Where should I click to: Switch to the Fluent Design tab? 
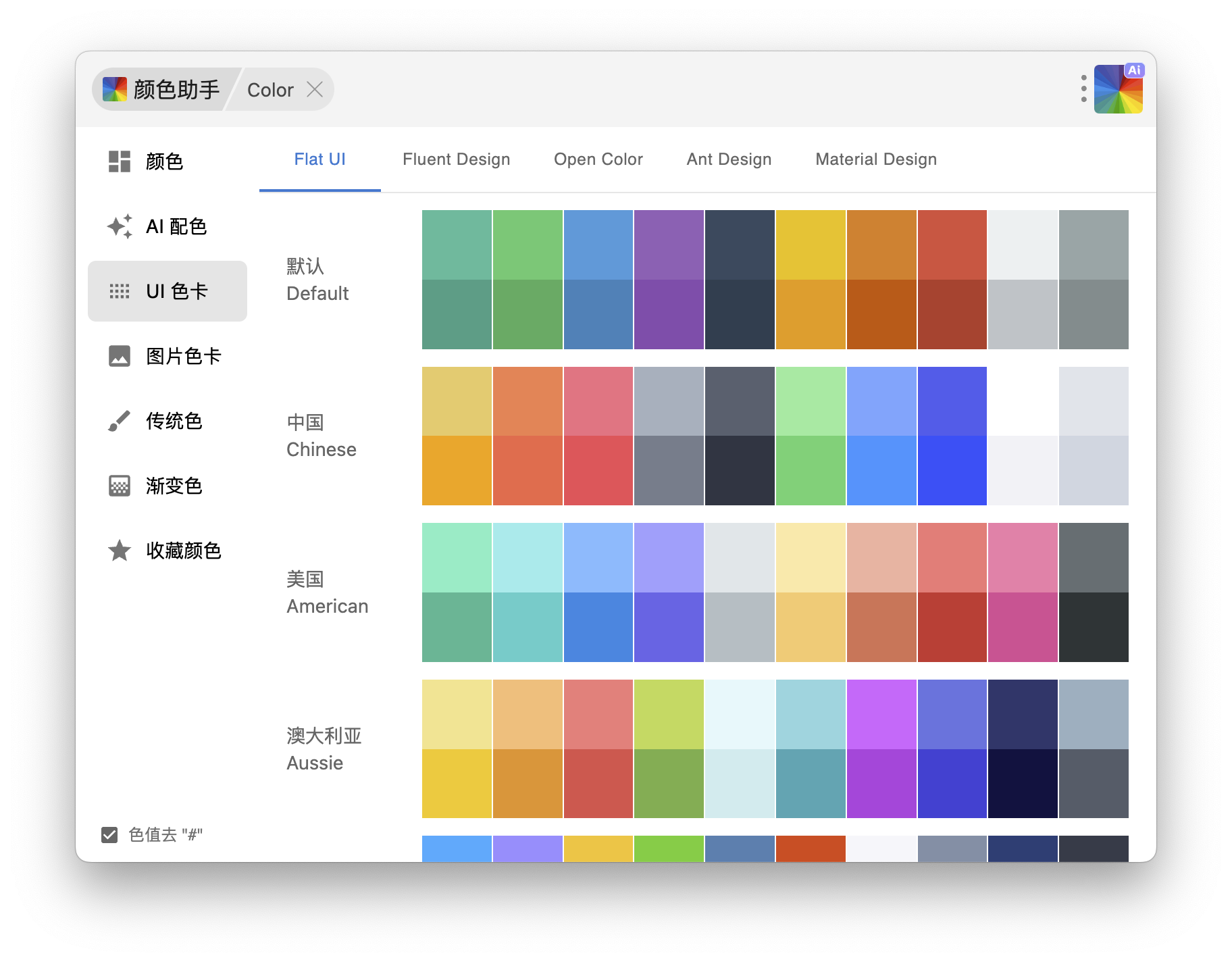(x=457, y=159)
